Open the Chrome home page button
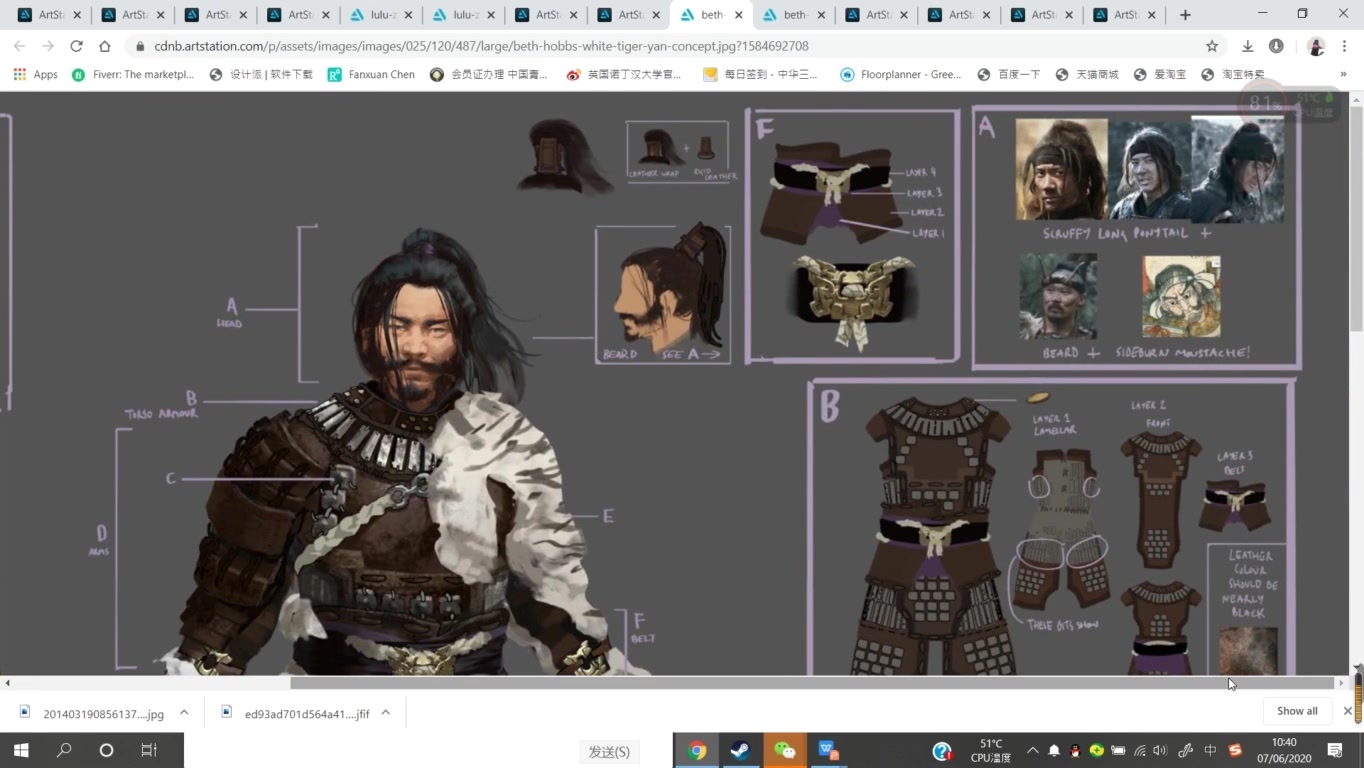 pyautogui.click(x=104, y=46)
